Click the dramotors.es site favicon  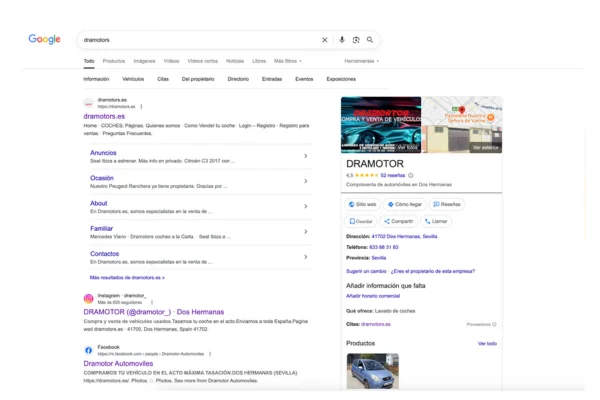[88, 103]
